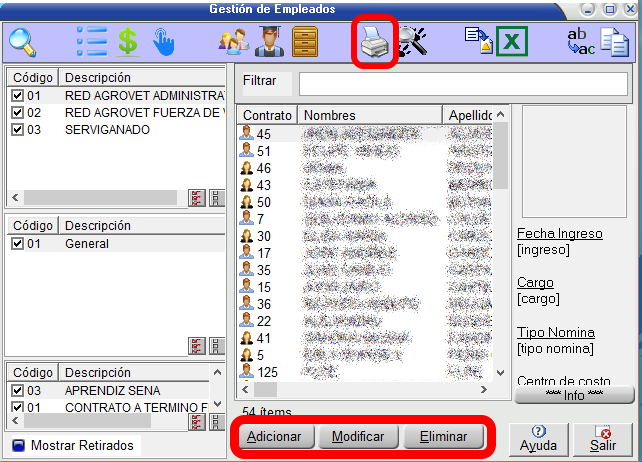642x462 pixels.
Task: Toggle the APRENDIZ SENA checkbox
Action: pos(17,390)
